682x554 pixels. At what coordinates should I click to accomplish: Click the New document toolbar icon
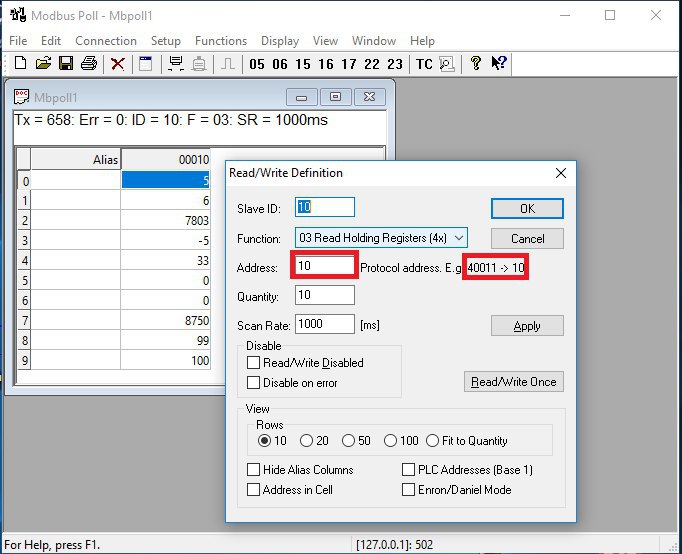coord(20,63)
